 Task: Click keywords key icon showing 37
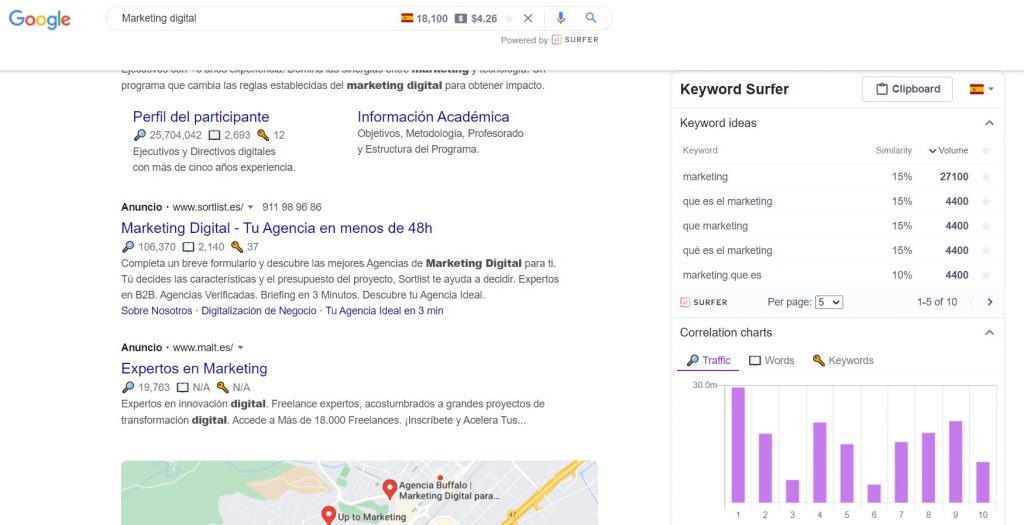click(236, 247)
